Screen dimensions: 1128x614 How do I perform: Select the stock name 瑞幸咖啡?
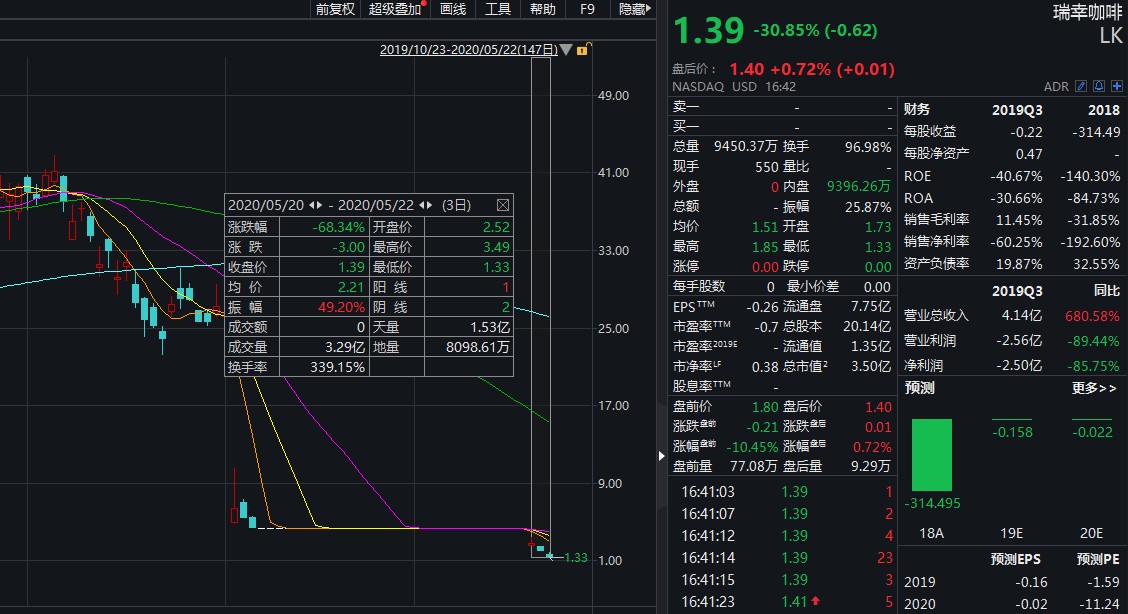pos(1087,12)
